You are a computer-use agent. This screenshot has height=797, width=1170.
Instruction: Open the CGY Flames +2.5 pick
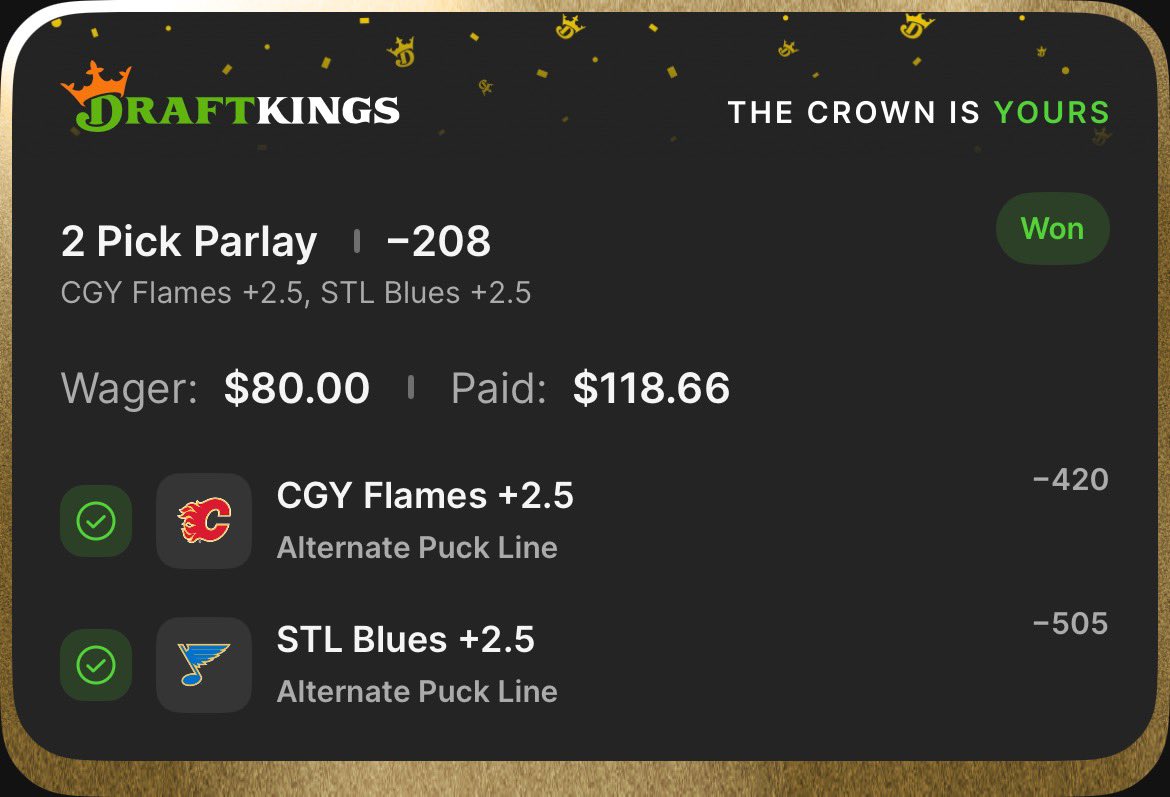click(425, 496)
